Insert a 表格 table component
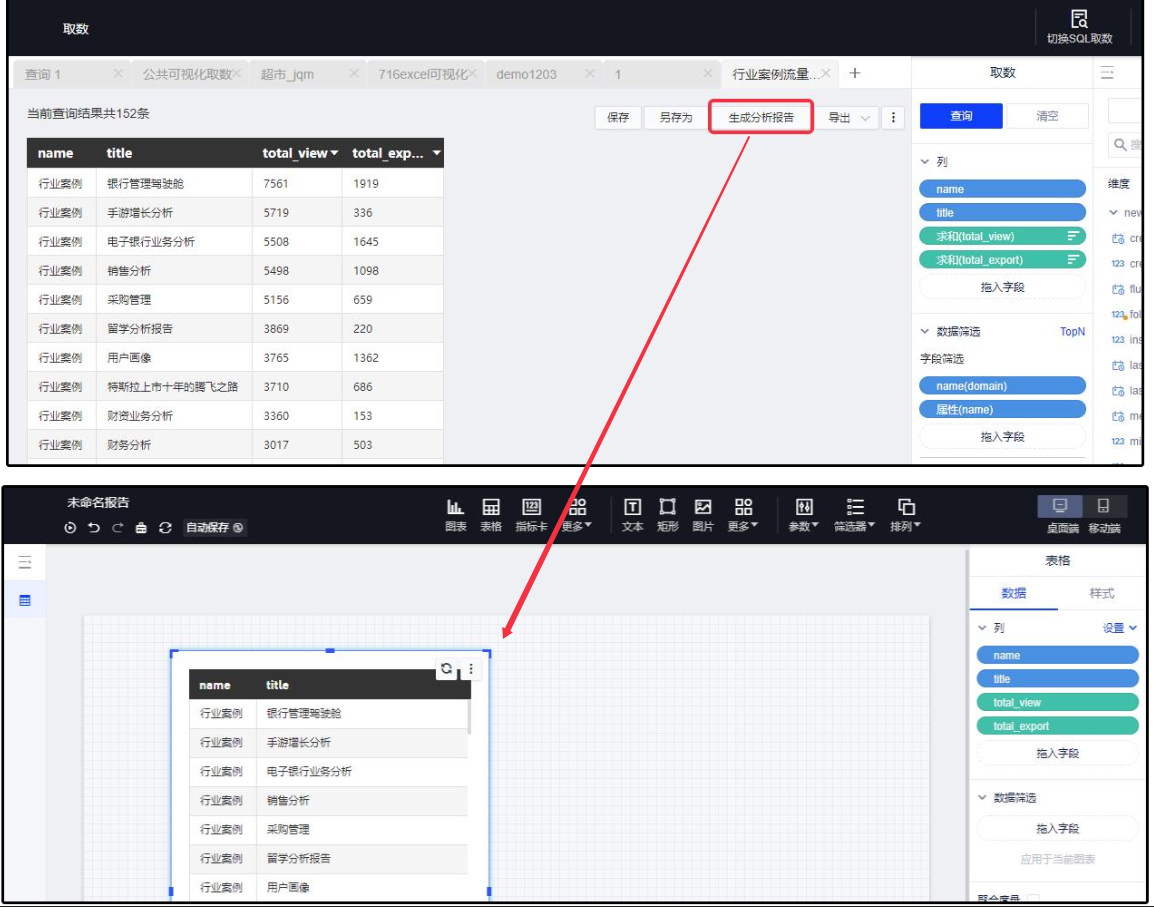 (491, 508)
